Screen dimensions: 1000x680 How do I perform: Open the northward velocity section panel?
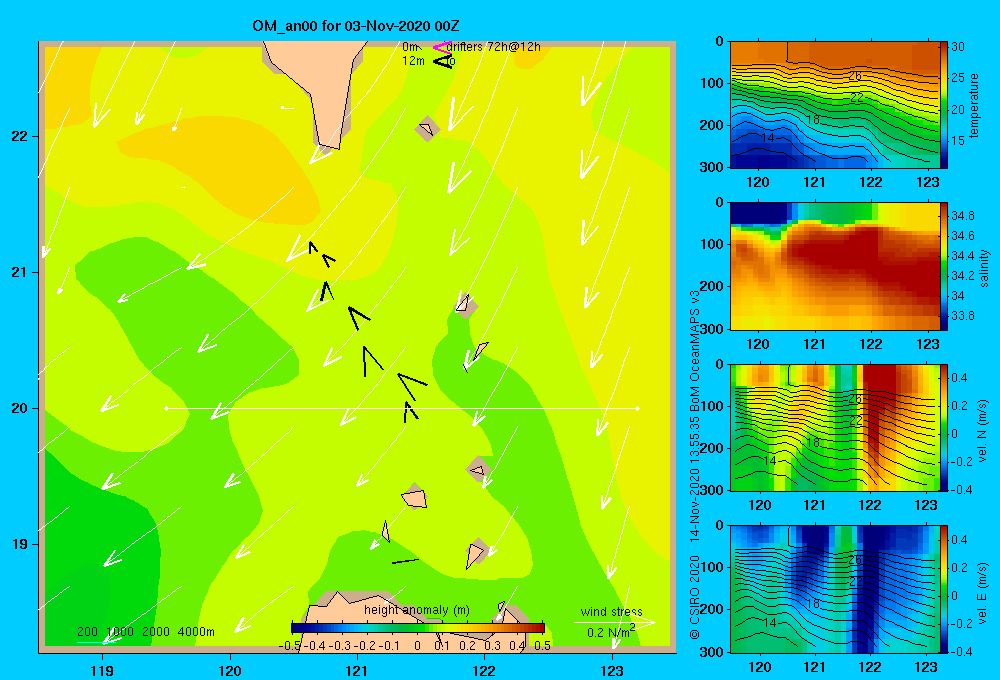click(x=835, y=428)
